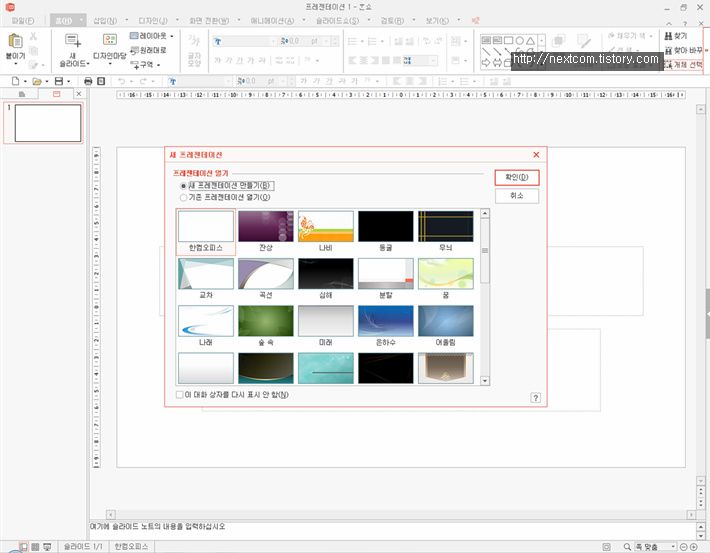
Task: Open dropdown arrow next to save icon
Action: point(68,82)
